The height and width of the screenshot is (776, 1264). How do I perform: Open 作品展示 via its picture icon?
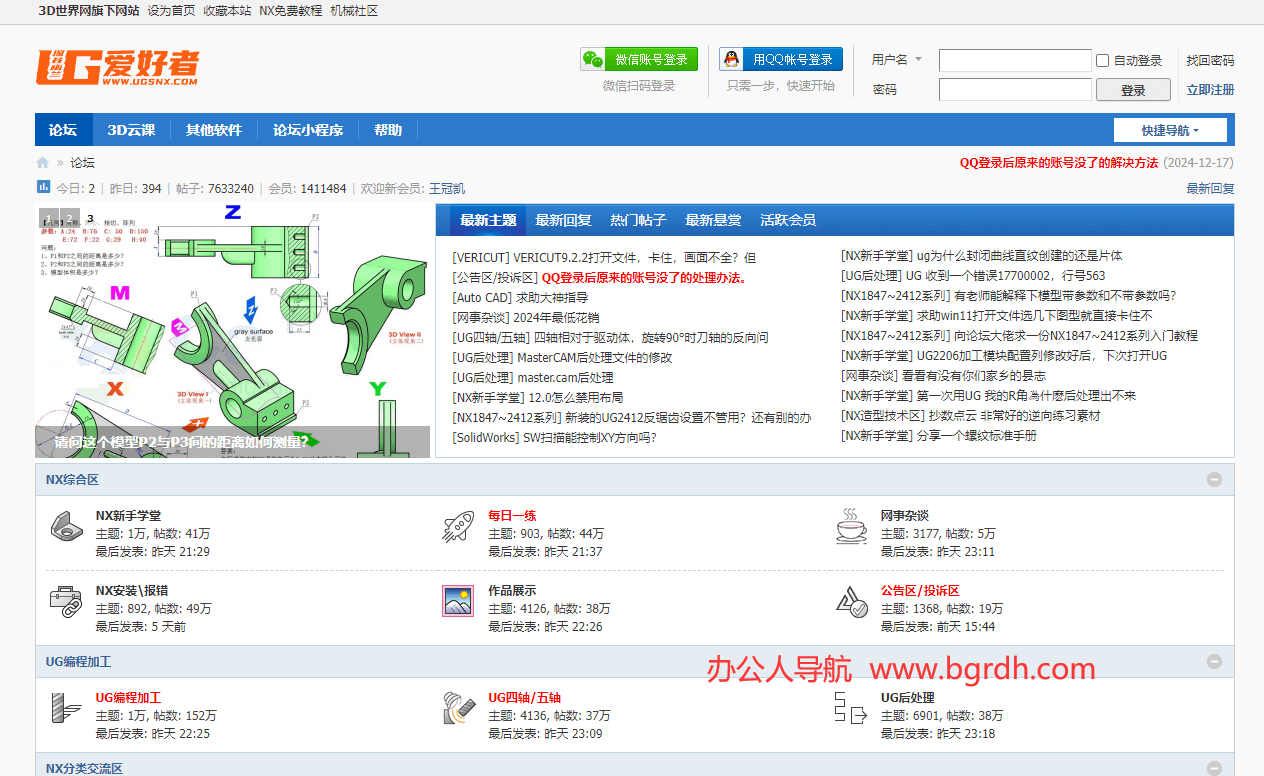point(457,600)
